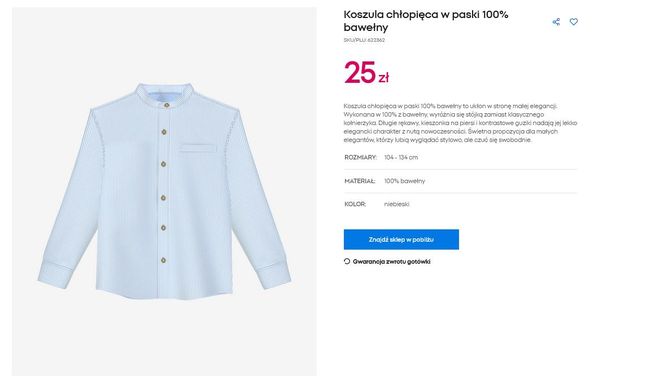Open the "Gwarancja zwrotu gotówki" link
This screenshot has height=386, width=664.
(x=391, y=262)
